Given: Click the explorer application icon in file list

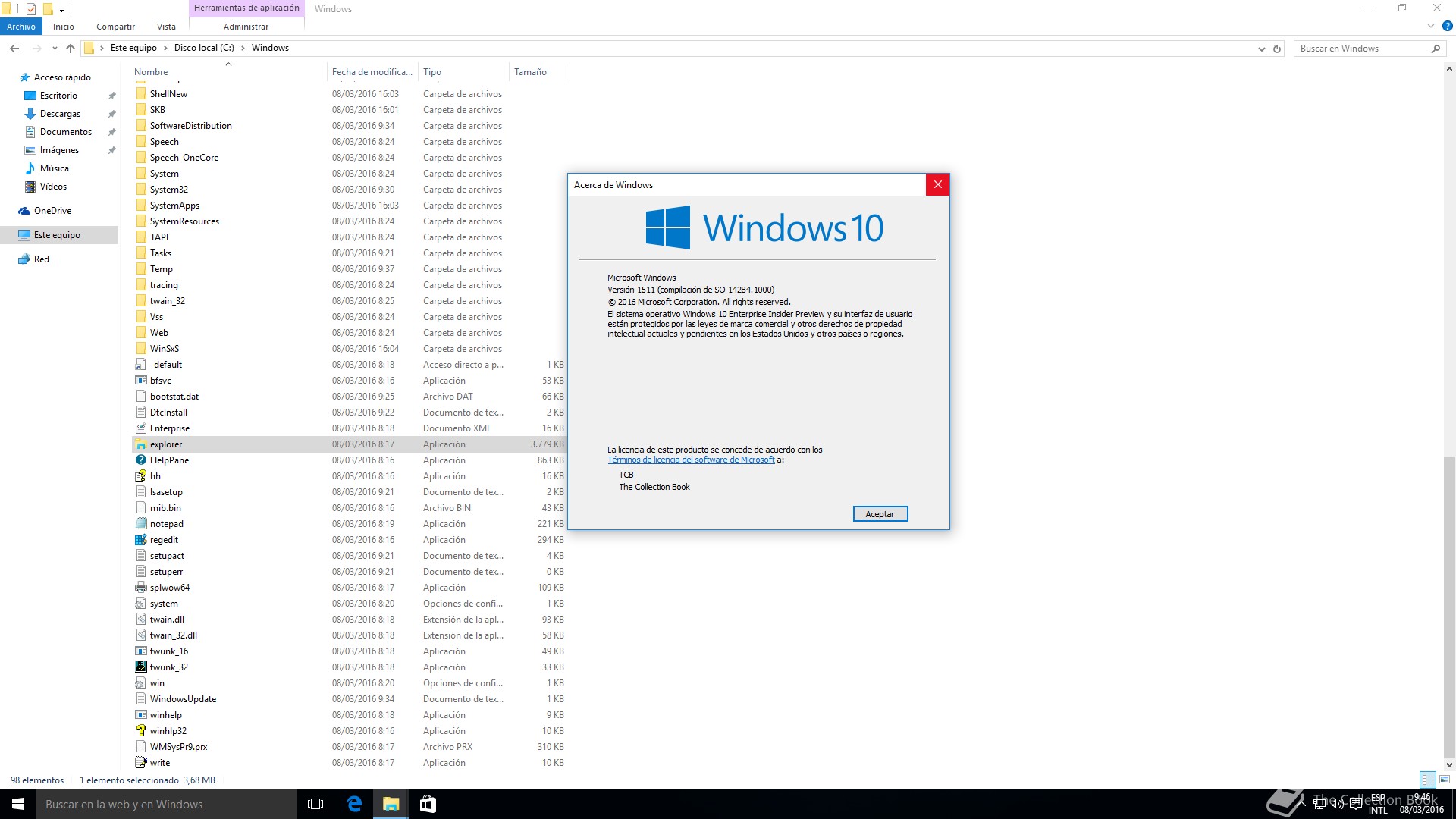Looking at the screenshot, I should (141, 444).
